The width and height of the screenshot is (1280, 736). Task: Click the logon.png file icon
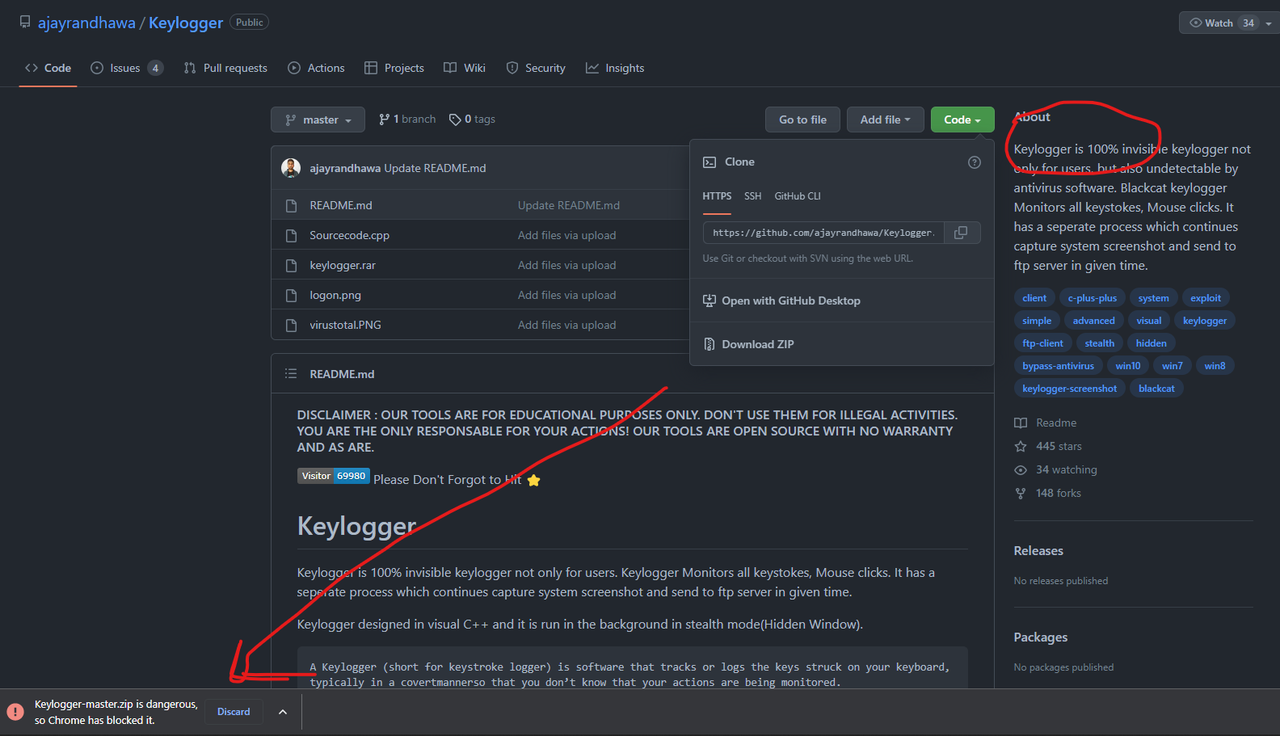click(291, 295)
